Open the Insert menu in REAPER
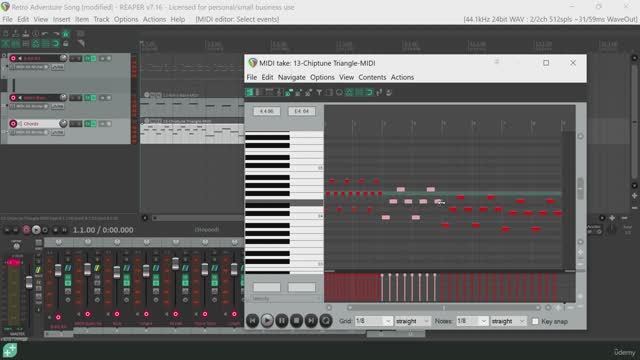The height and width of the screenshot is (360, 640). click(x=61, y=19)
